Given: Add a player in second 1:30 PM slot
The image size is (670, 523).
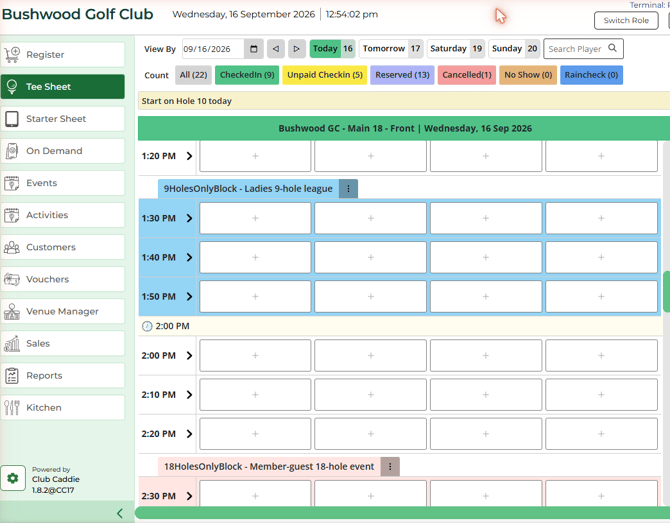Looking at the screenshot, I should click(370, 218).
